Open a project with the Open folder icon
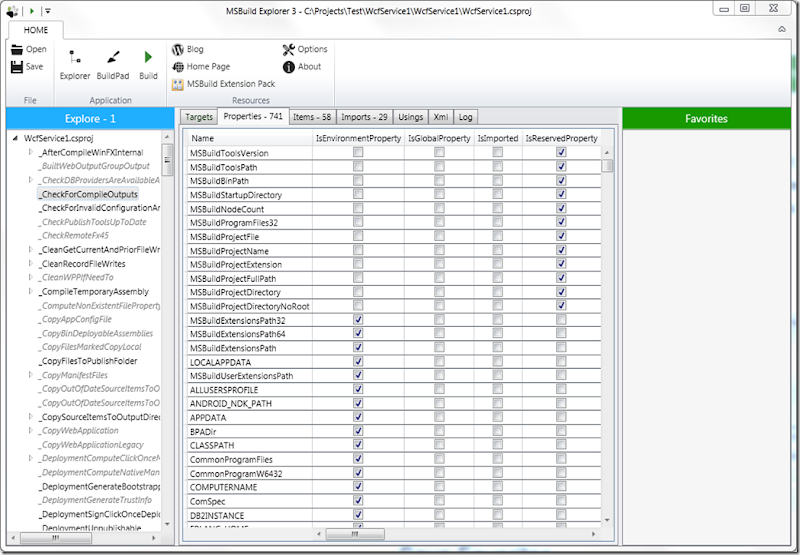This screenshot has width=800, height=555. point(17,49)
